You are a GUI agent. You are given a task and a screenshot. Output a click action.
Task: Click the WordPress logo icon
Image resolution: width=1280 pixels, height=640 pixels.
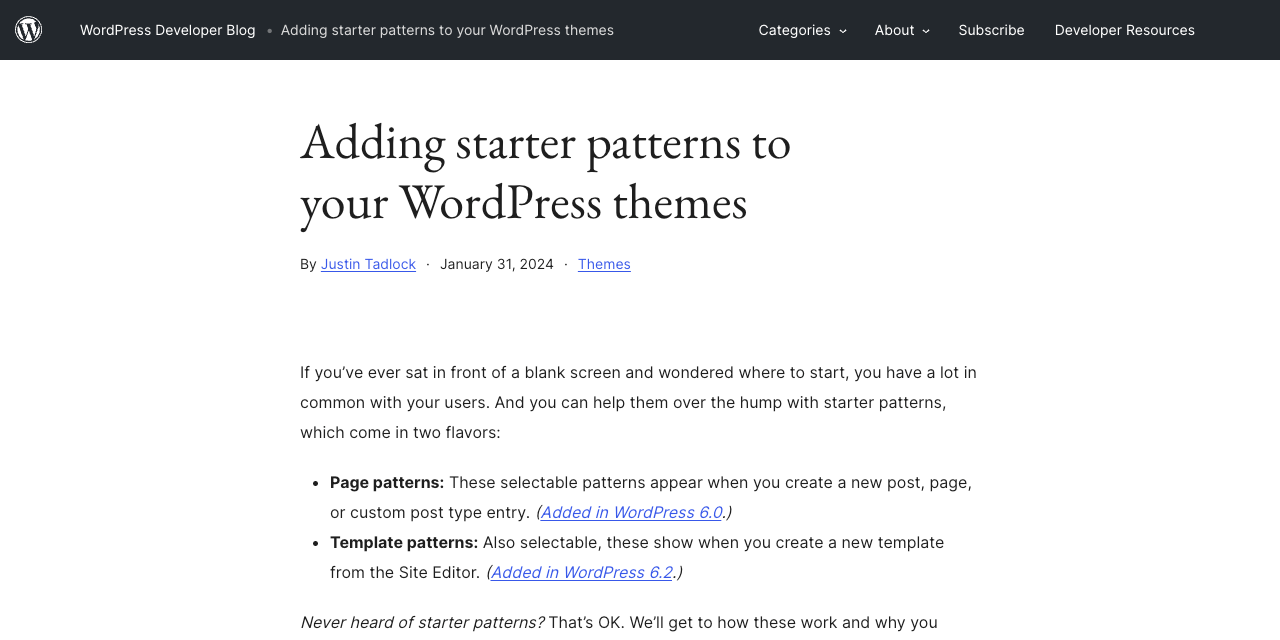coord(29,30)
